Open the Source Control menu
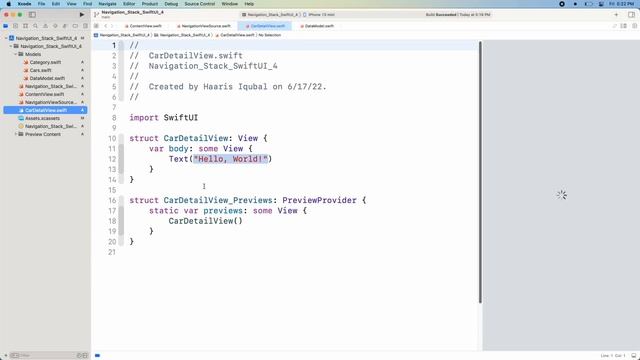The width and height of the screenshot is (640, 360). (200, 4)
